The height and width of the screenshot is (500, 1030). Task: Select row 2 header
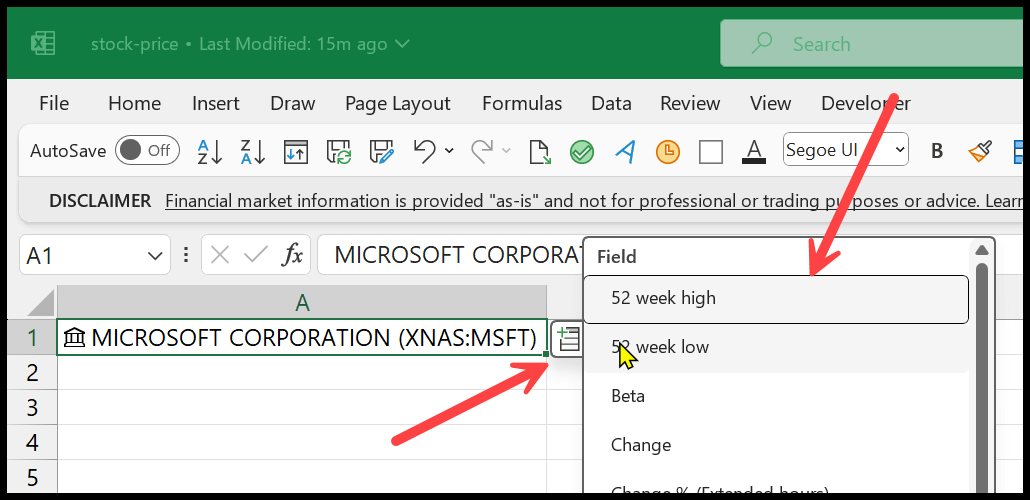[x=32, y=373]
